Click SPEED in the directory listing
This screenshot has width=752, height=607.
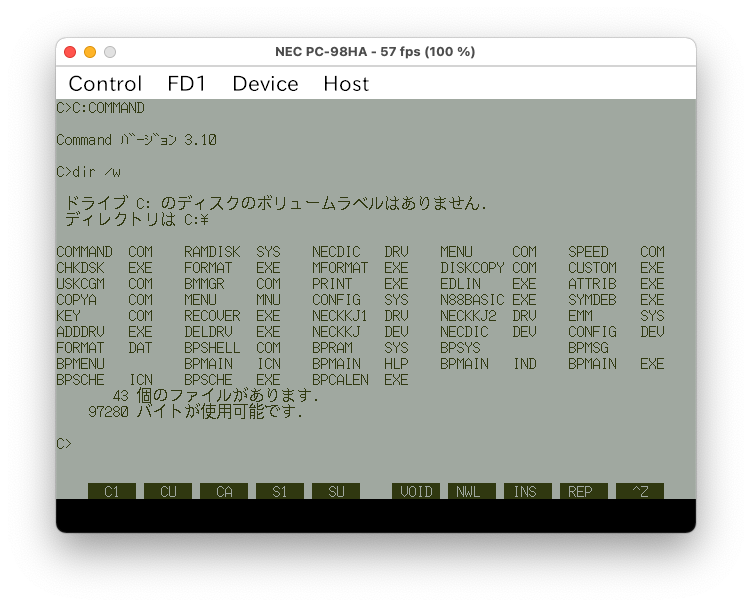click(x=588, y=252)
